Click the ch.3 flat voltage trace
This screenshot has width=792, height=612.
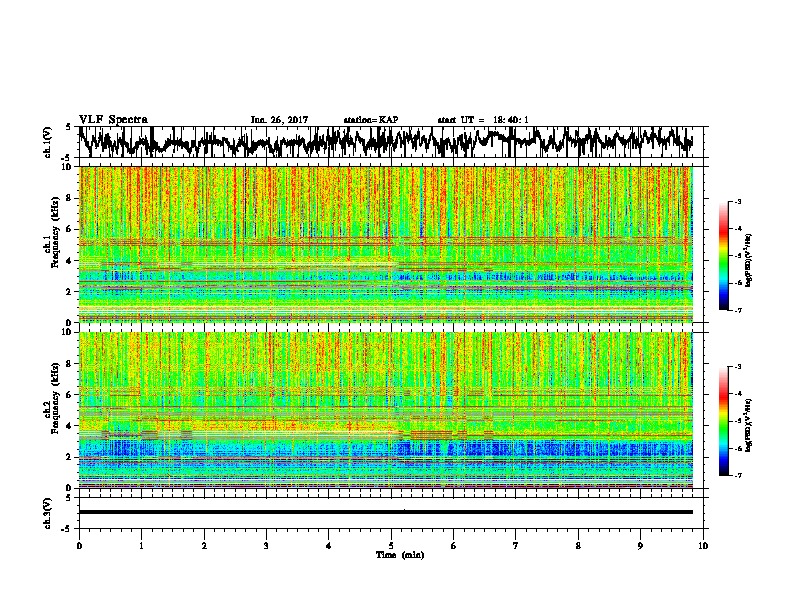pyautogui.click(x=386, y=512)
